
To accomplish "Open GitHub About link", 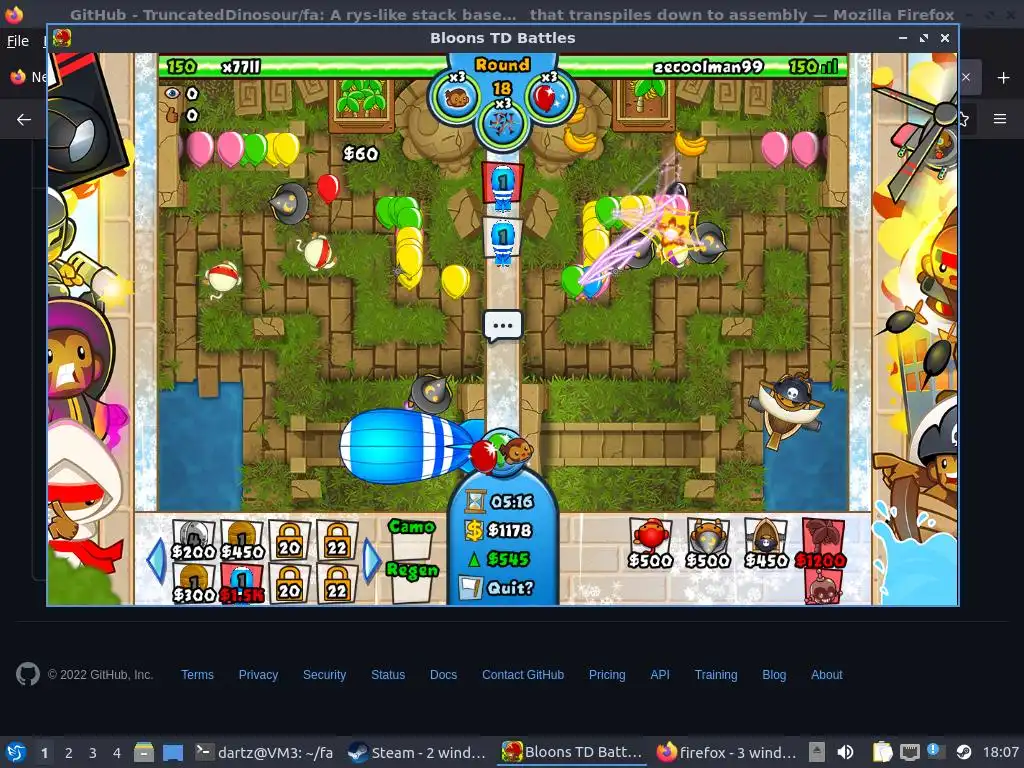I will (827, 675).
